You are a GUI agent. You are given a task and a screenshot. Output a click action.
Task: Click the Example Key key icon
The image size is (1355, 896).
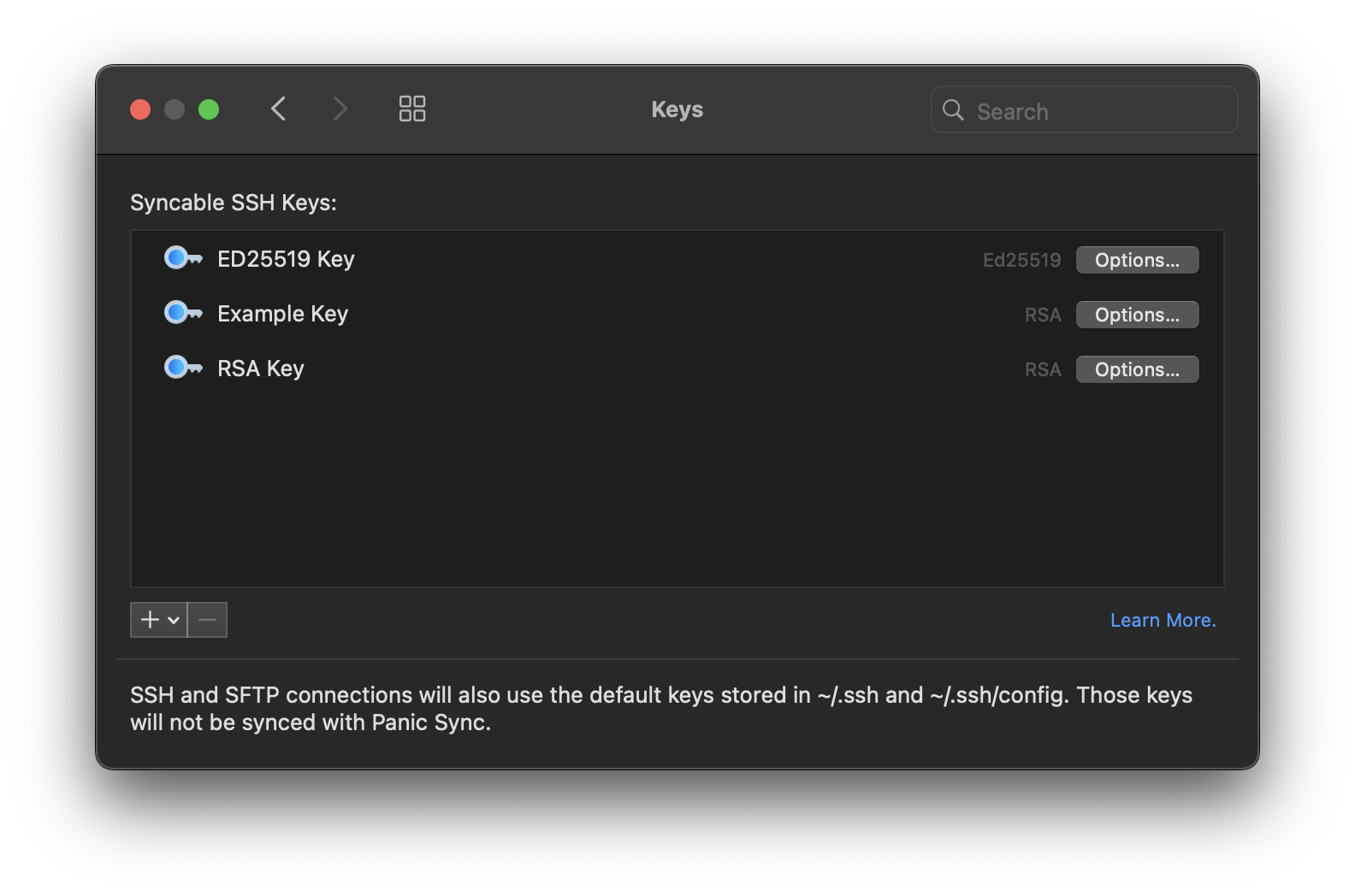pyautogui.click(x=183, y=313)
